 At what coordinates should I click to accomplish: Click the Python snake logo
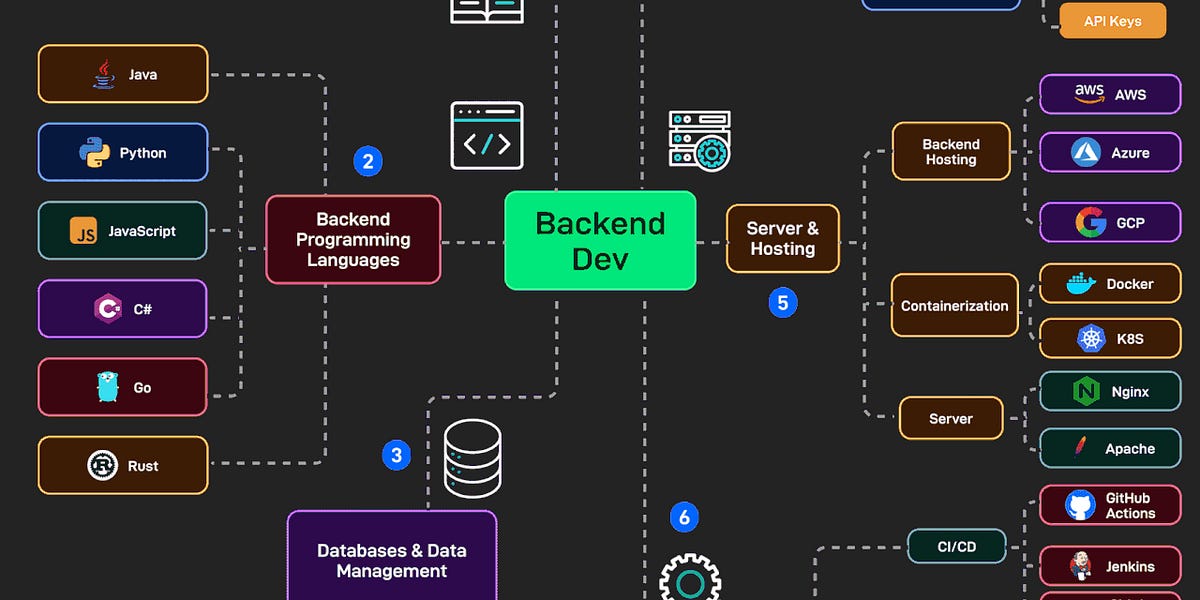tap(94, 153)
